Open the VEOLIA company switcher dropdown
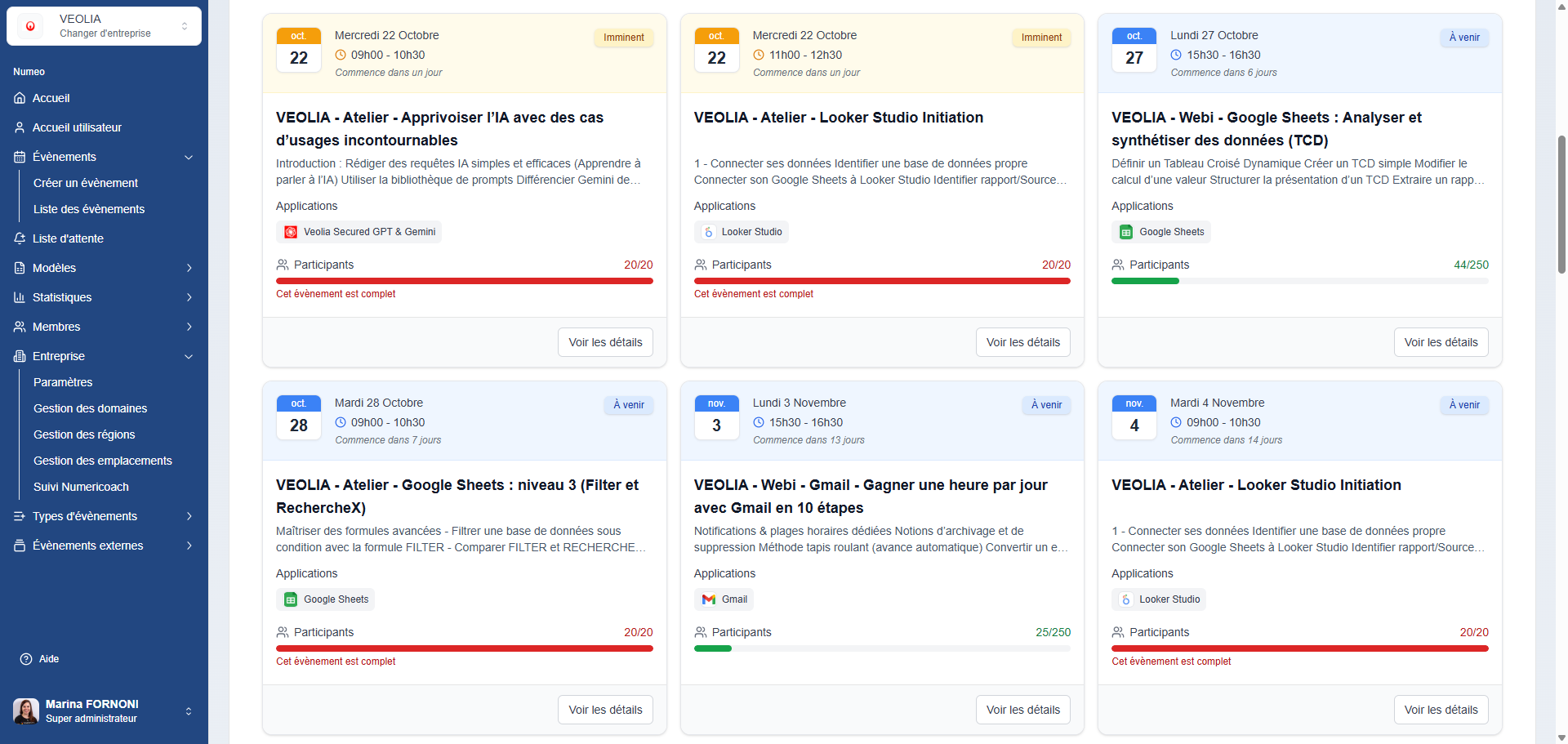1568x744 pixels. [x=104, y=26]
